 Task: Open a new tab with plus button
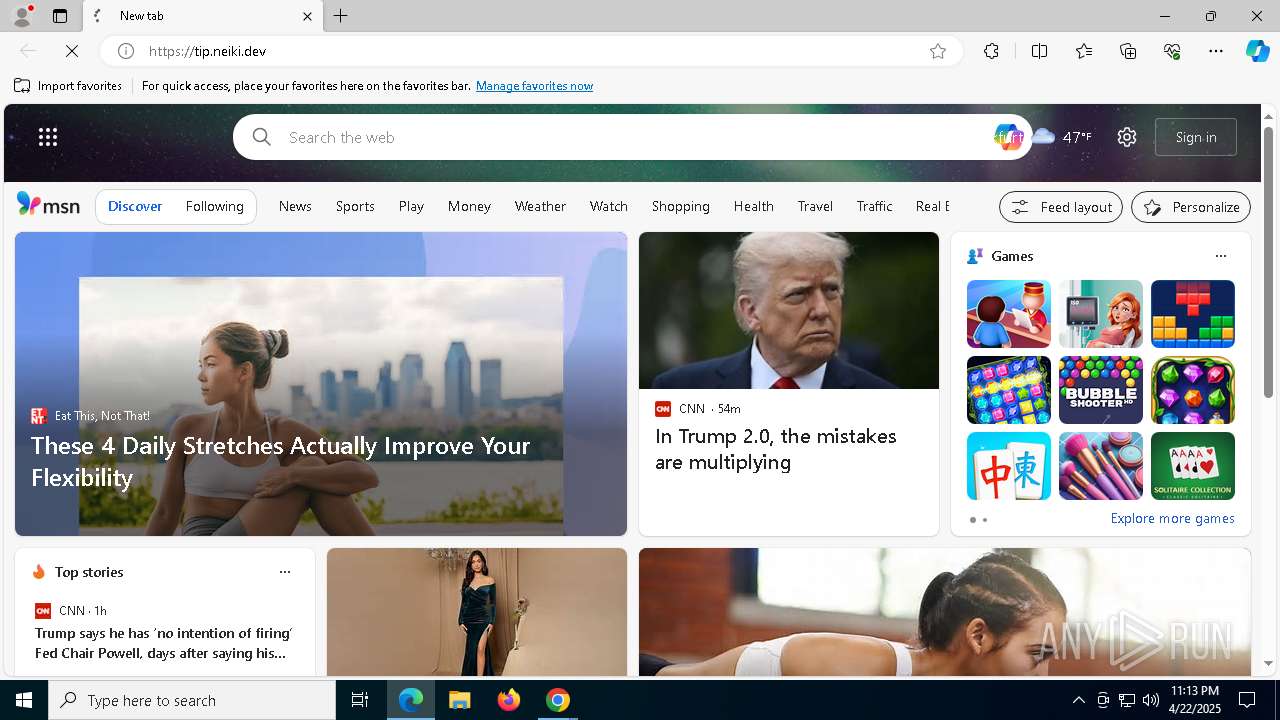tap(341, 16)
